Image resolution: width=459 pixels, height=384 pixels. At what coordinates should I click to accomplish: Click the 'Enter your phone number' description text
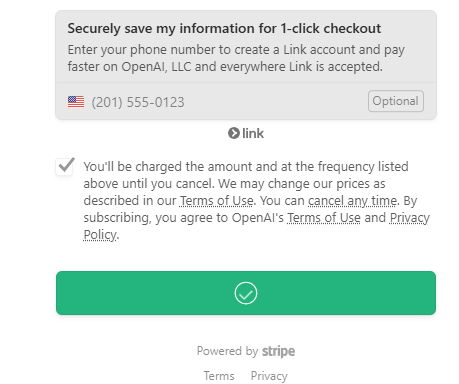coord(236,58)
